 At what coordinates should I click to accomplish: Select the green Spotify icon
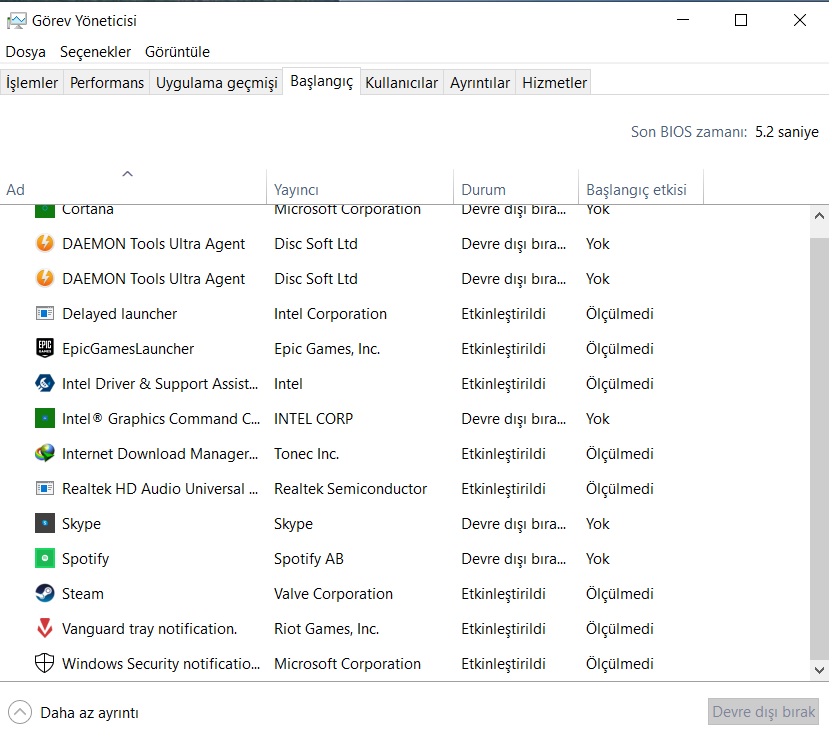(x=45, y=559)
